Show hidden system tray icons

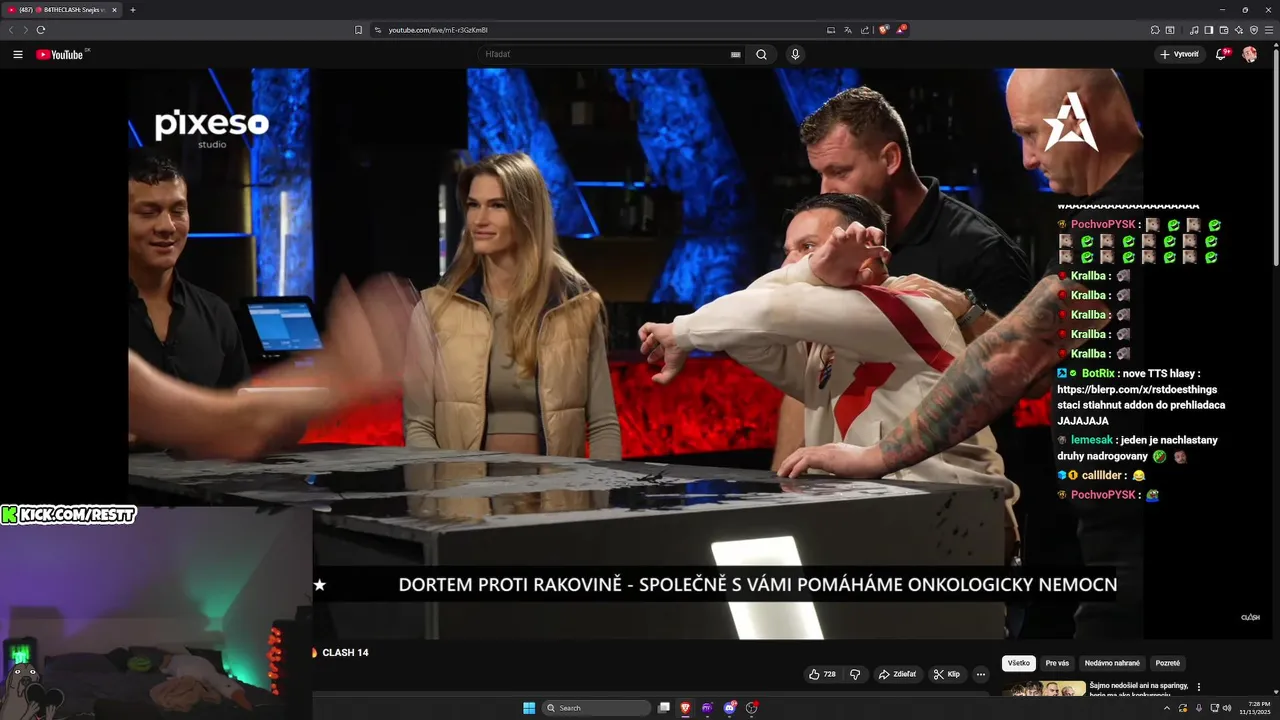(1167, 708)
